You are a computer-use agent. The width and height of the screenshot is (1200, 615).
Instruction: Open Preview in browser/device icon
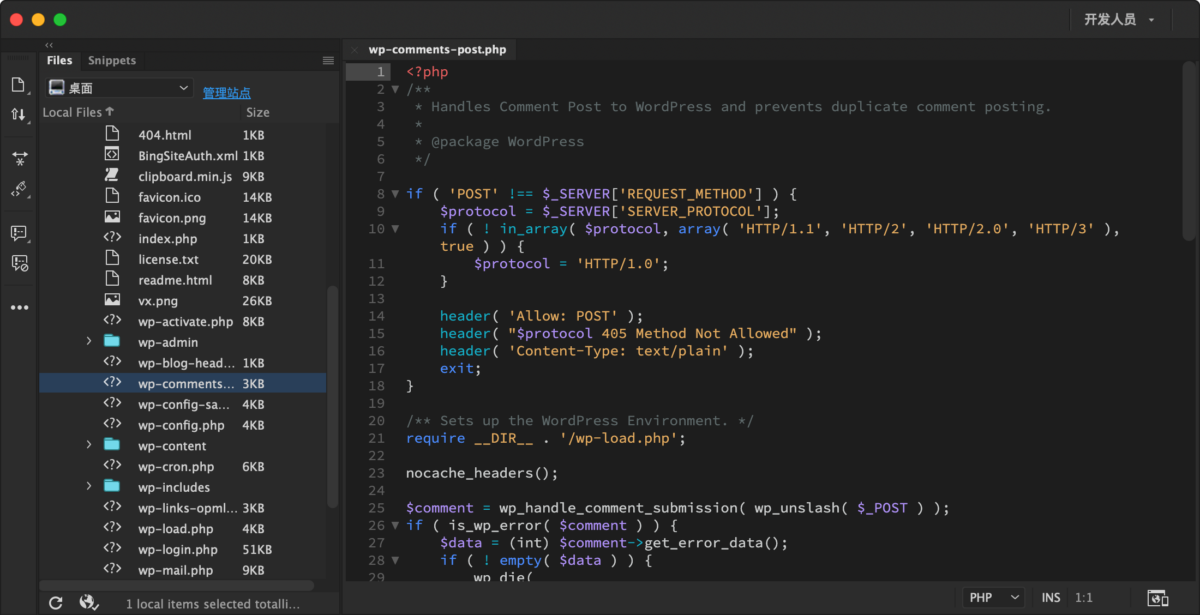(1157, 598)
